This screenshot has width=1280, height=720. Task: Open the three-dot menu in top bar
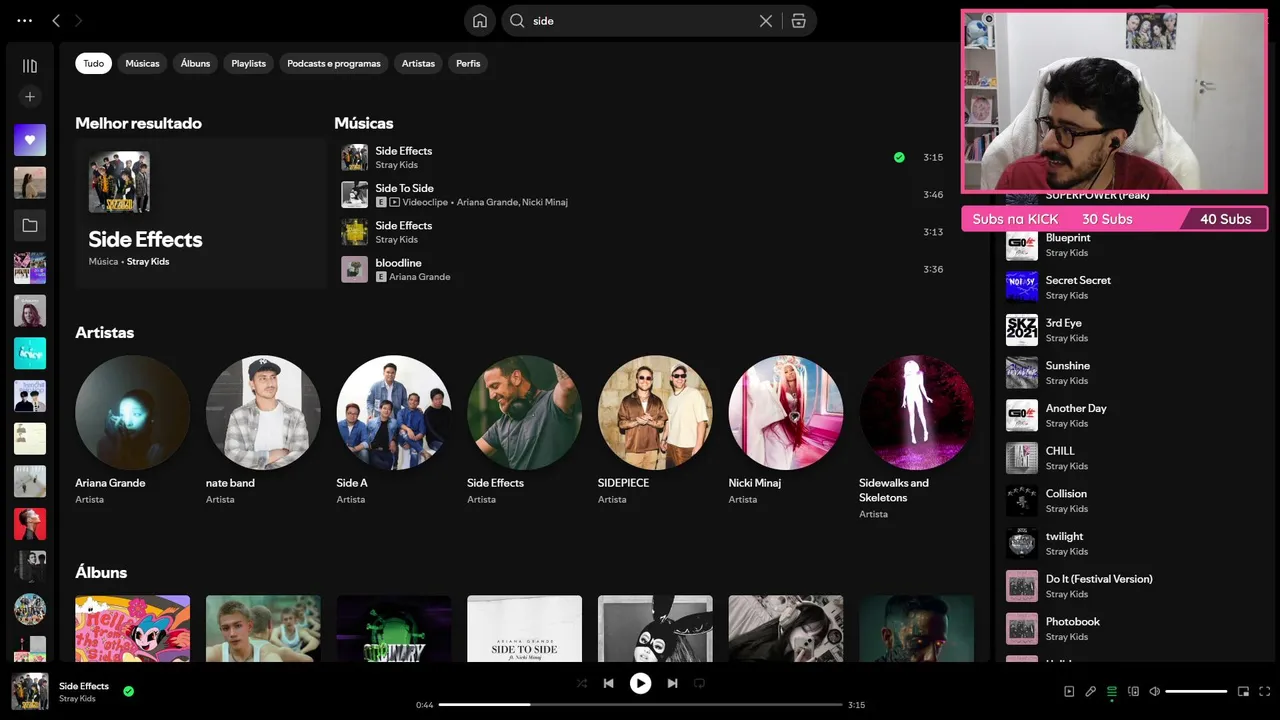pos(25,20)
